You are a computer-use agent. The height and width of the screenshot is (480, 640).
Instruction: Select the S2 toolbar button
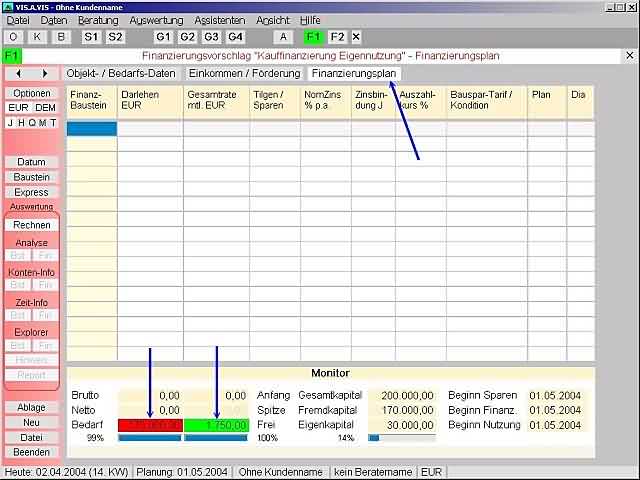pyautogui.click(x=115, y=37)
